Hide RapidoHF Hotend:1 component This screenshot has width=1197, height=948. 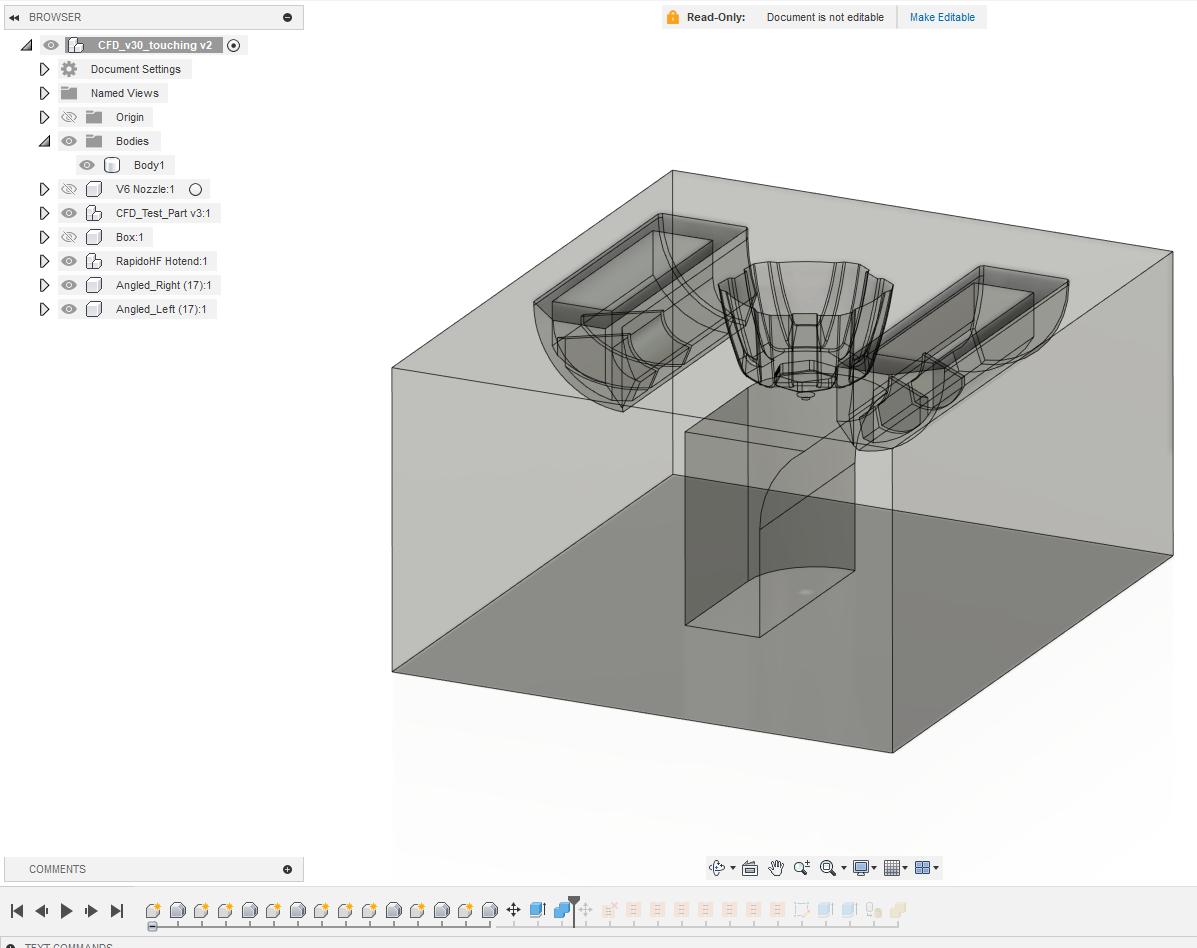pyautogui.click(x=69, y=261)
